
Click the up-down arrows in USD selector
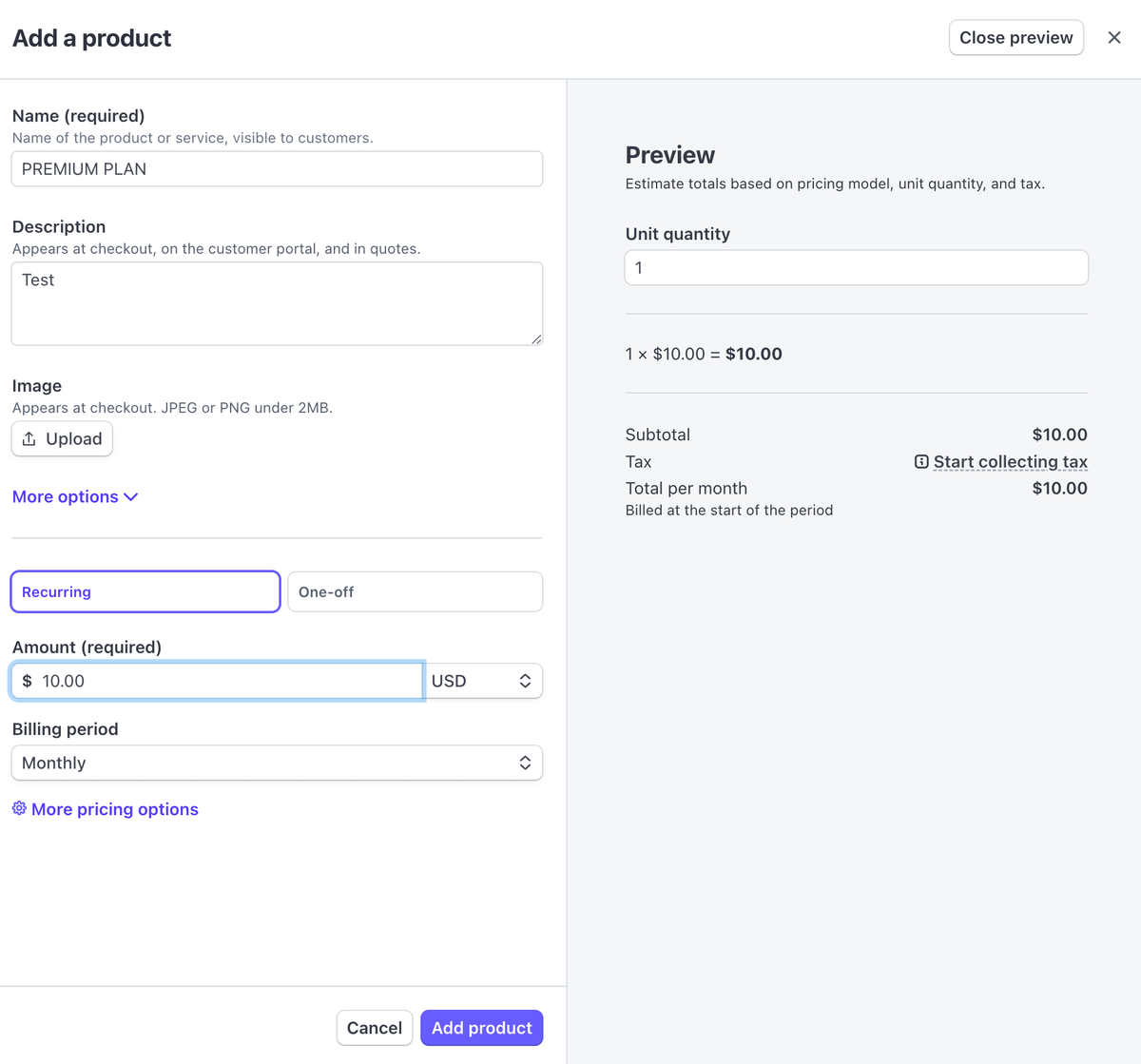525,681
